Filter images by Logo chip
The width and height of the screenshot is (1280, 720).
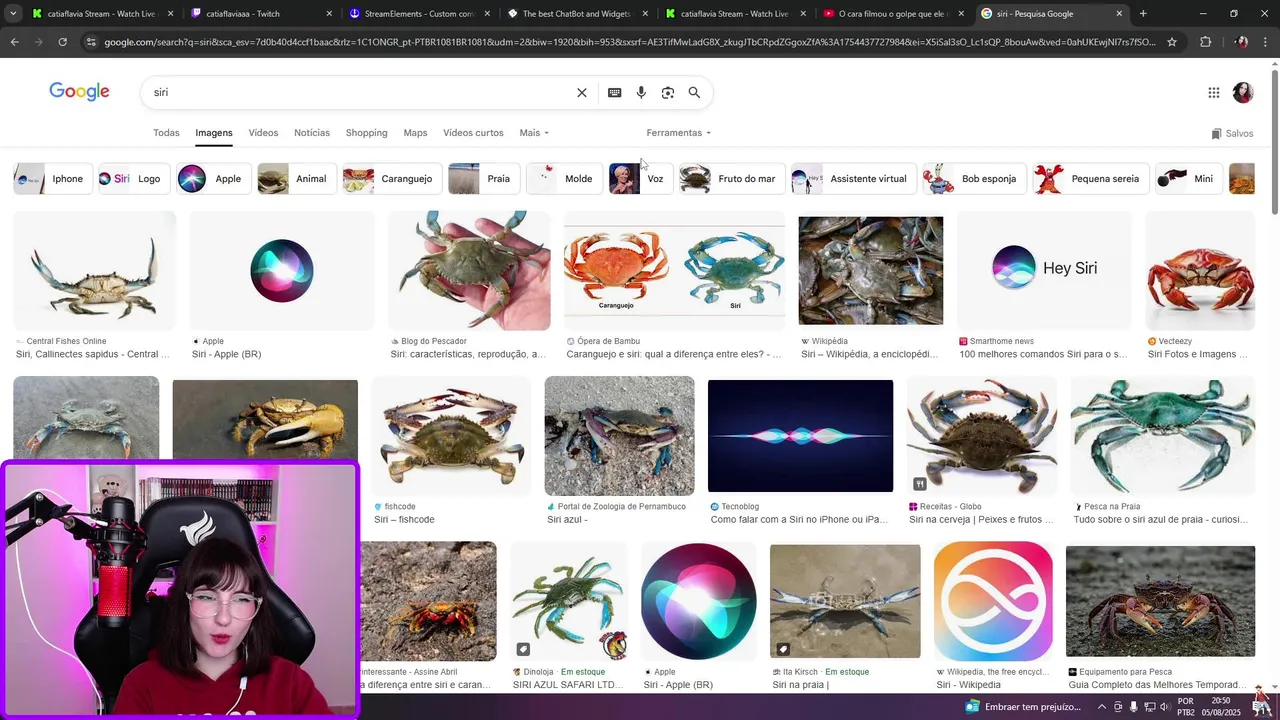coord(133,179)
